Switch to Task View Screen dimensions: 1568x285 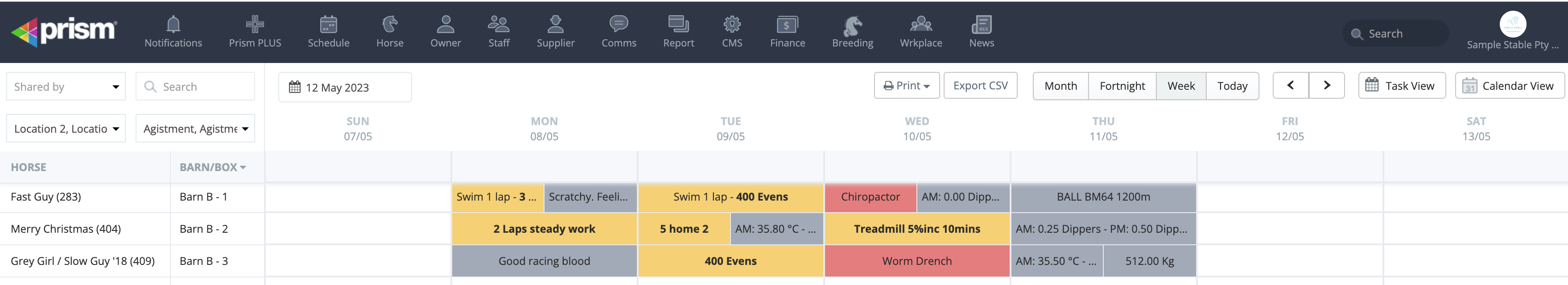(x=1401, y=86)
